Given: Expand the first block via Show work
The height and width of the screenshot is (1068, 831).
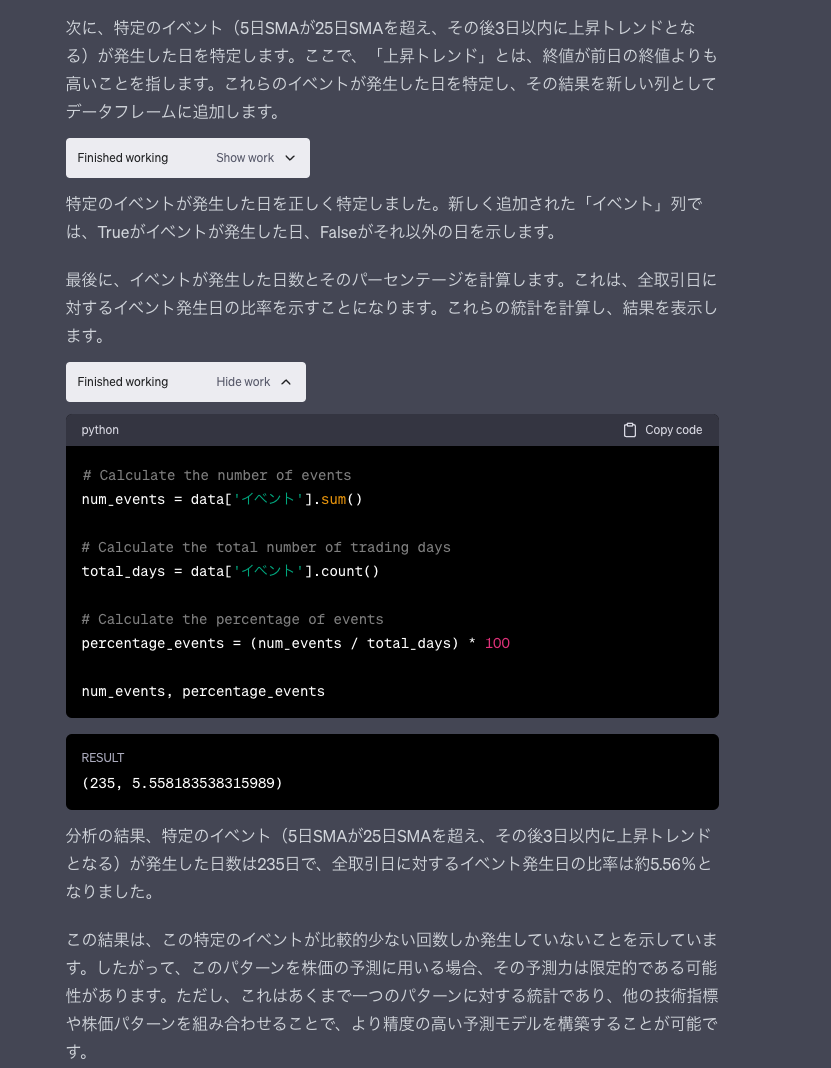Looking at the screenshot, I should coord(245,158).
